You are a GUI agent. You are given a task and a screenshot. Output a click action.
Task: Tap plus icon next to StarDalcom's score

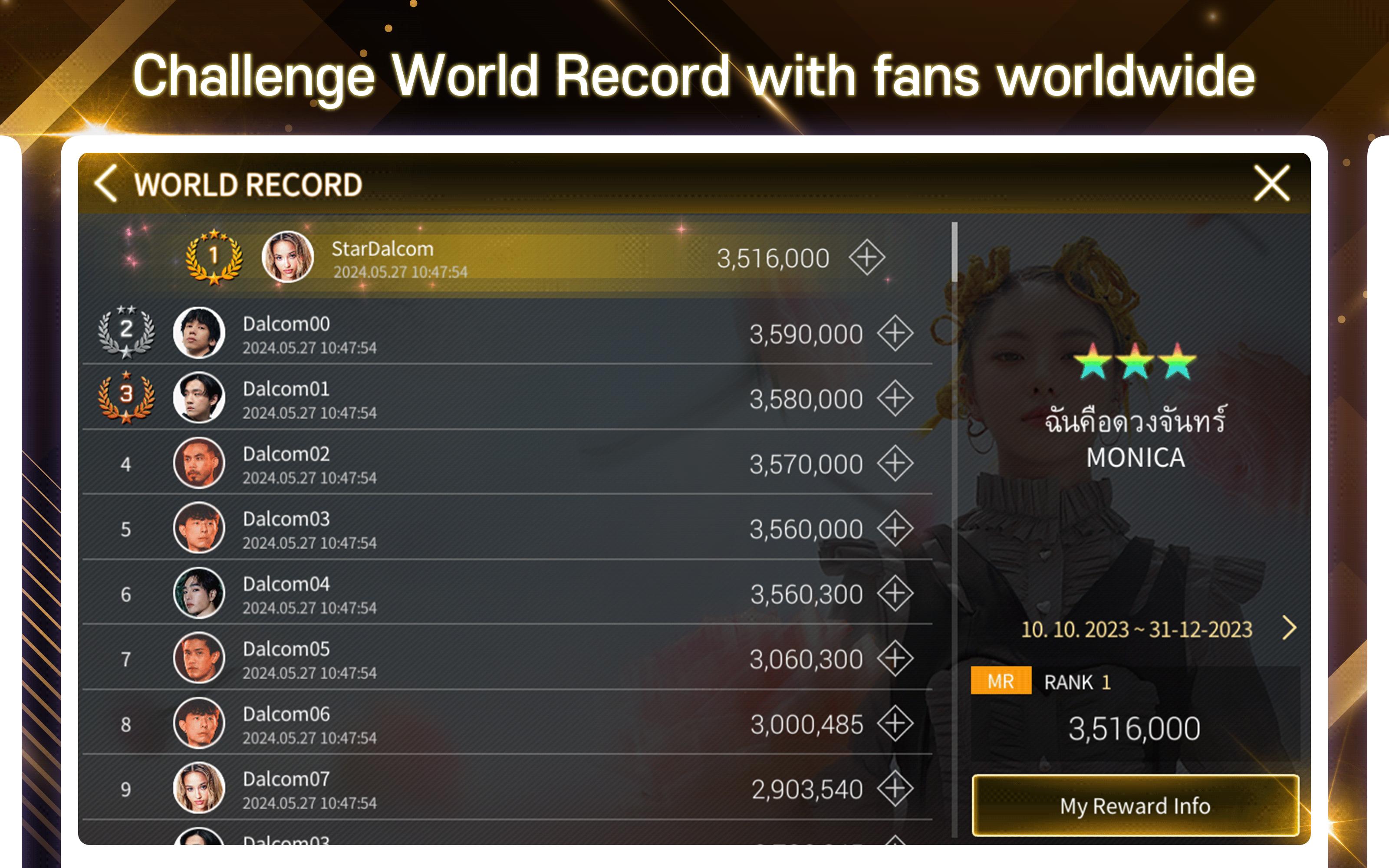coord(867,257)
